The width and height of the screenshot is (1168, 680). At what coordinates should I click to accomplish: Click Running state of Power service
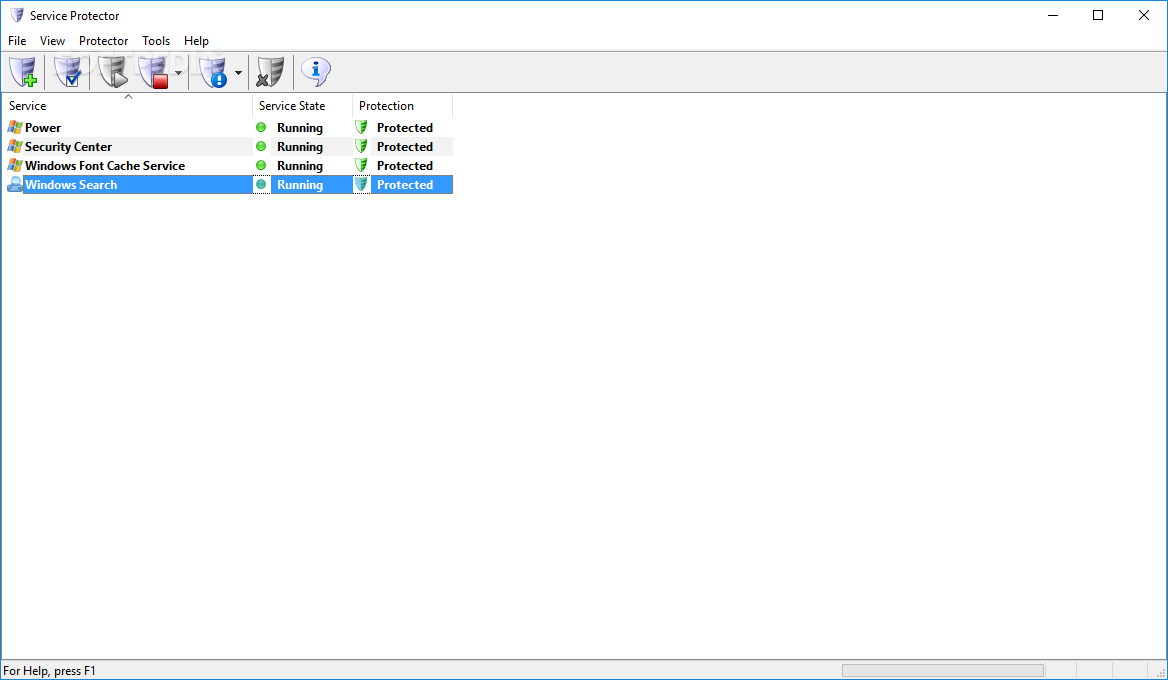299,128
